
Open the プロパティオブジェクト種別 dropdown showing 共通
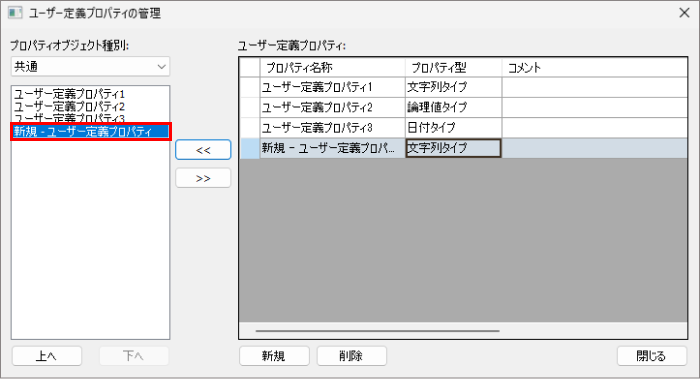[90, 67]
